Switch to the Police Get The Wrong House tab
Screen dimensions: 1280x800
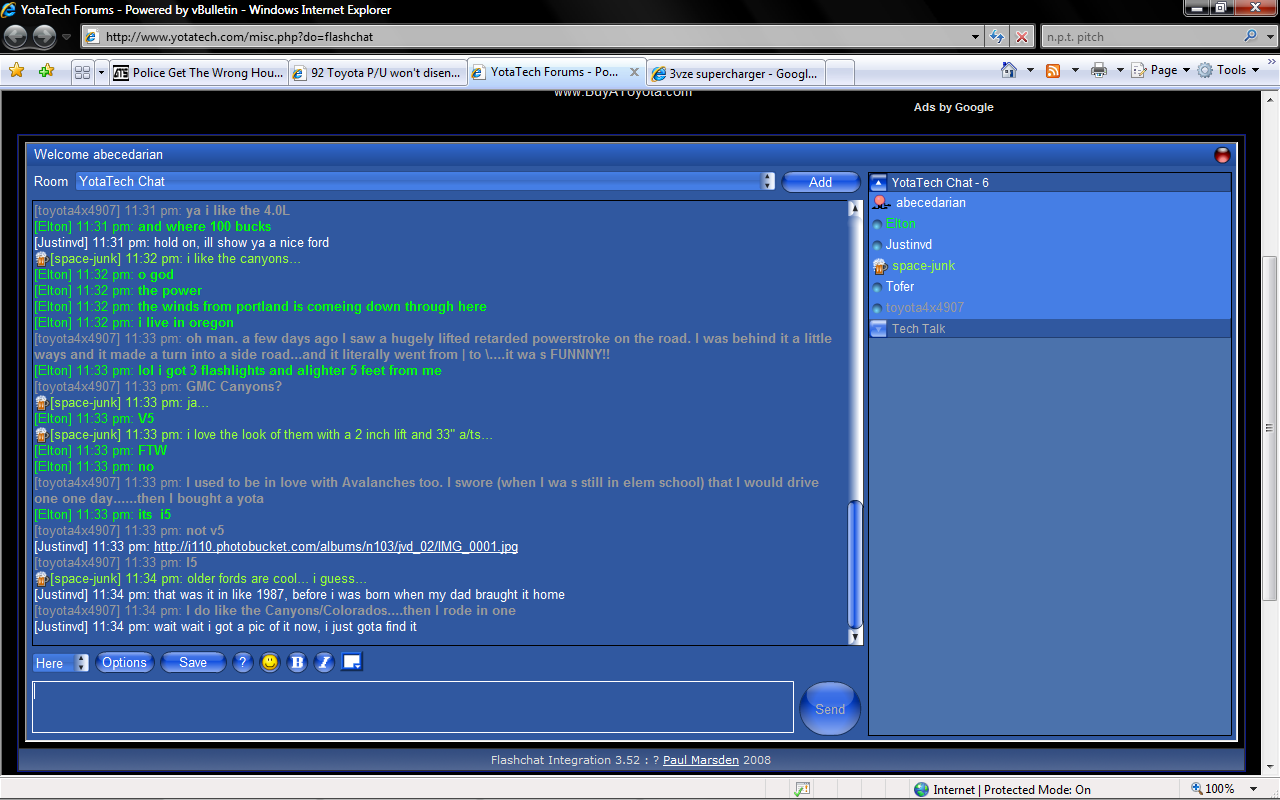point(198,73)
